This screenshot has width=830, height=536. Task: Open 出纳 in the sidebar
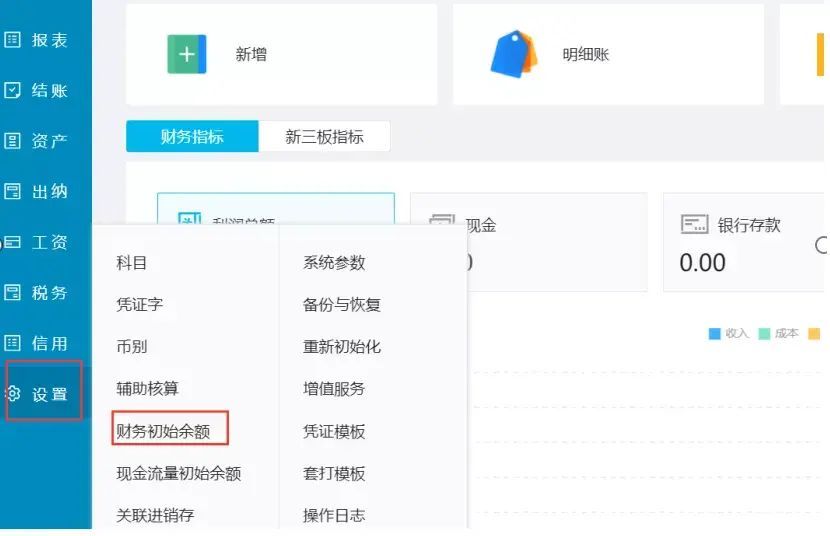(x=40, y=191)
